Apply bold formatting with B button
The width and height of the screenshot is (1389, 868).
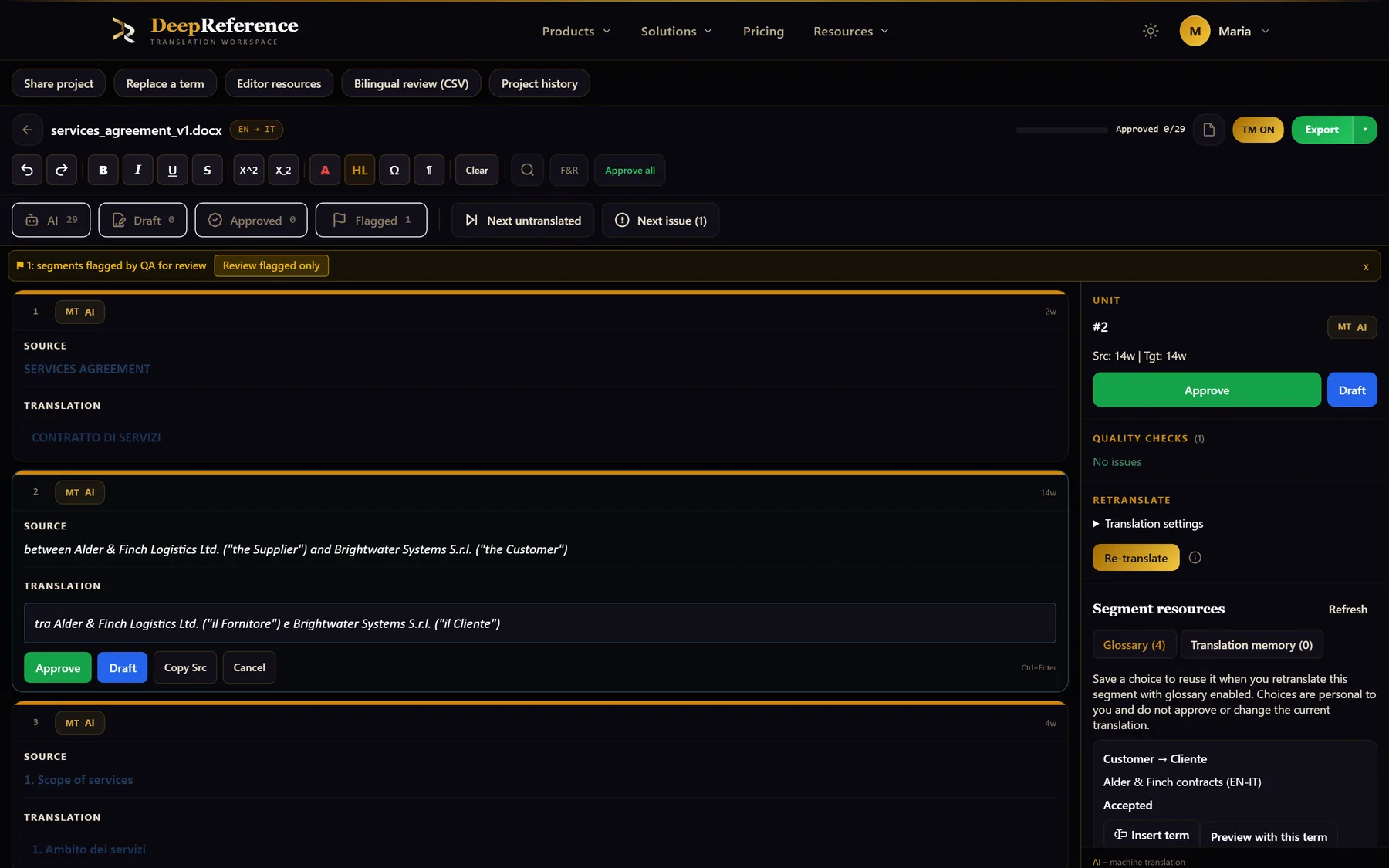tap(103, 170)
